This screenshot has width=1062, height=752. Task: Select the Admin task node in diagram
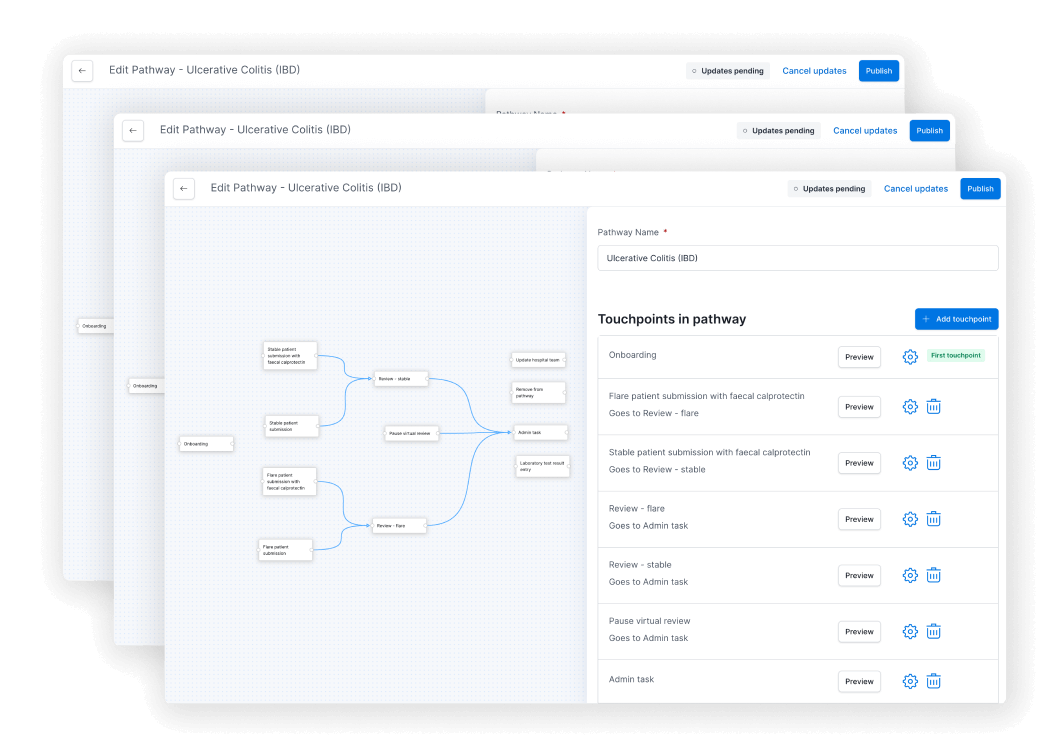point(540,433)
